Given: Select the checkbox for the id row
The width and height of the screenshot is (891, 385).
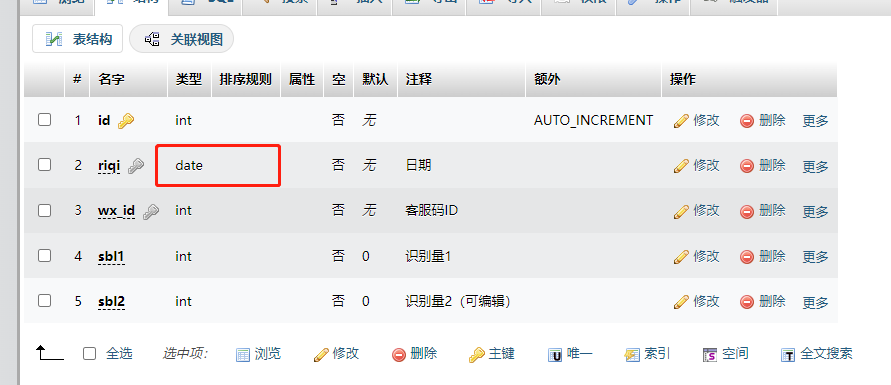Looking at the screenshot, I should click(x=44, y=120).
